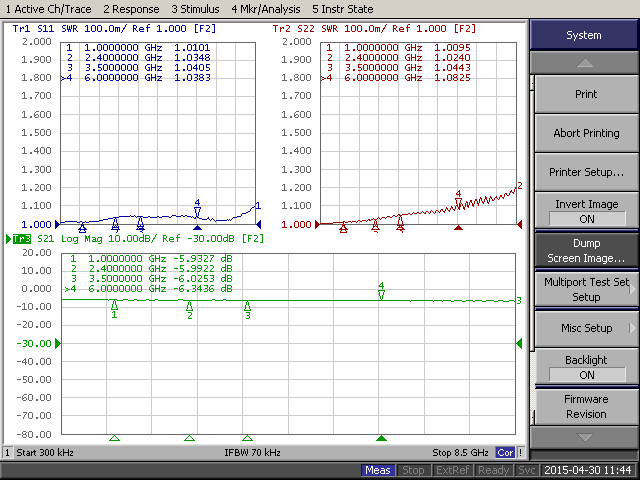Select Tr1 S11 SWR trace title
The image size is (640, 480).
[x=114, y=29]
